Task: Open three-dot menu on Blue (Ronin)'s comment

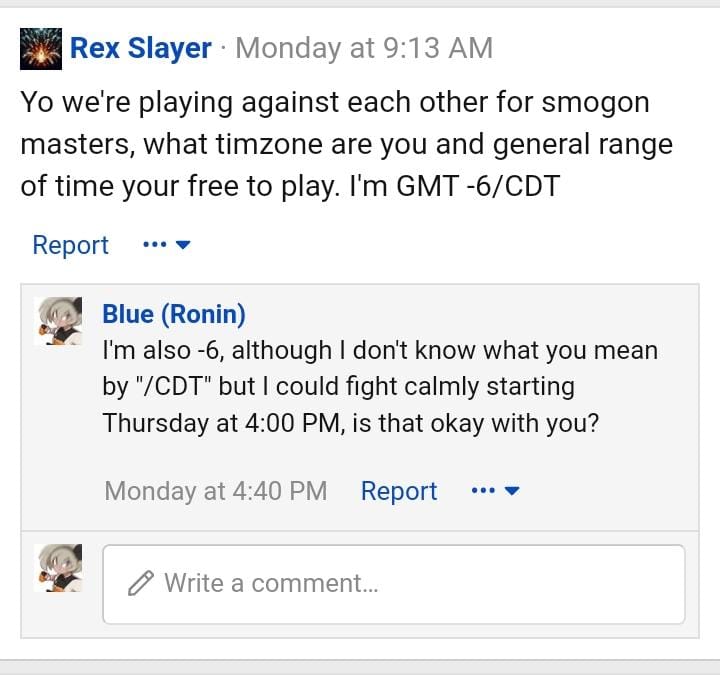Action: [484, 490]
